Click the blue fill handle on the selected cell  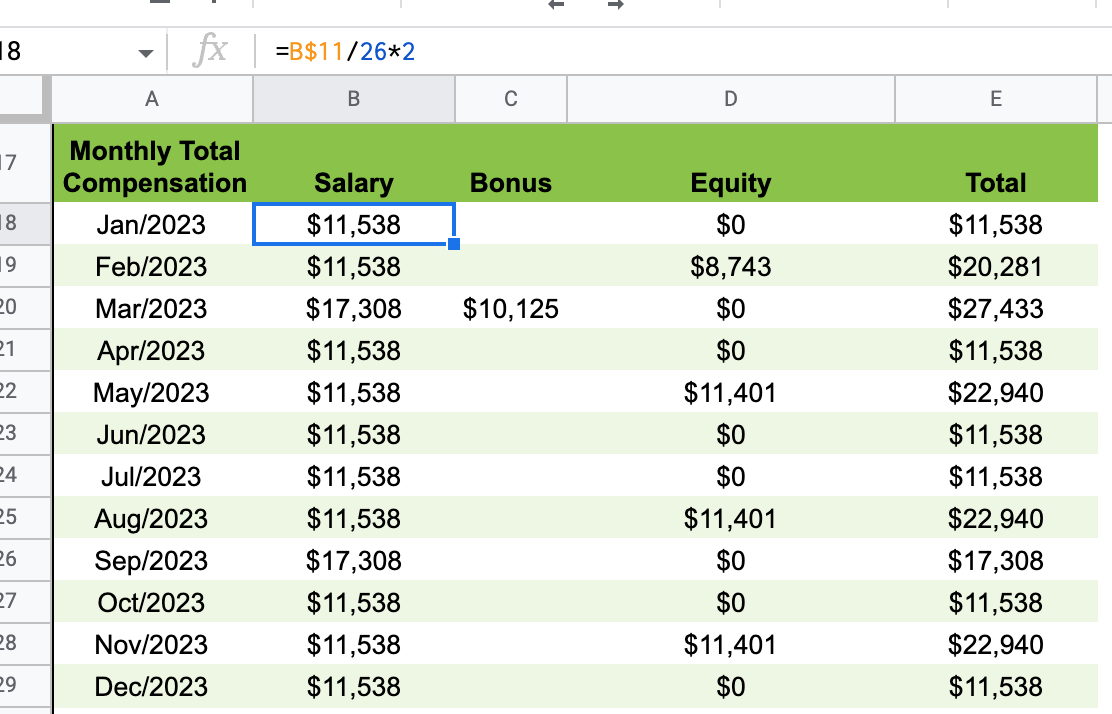click(x=453, y=243)
